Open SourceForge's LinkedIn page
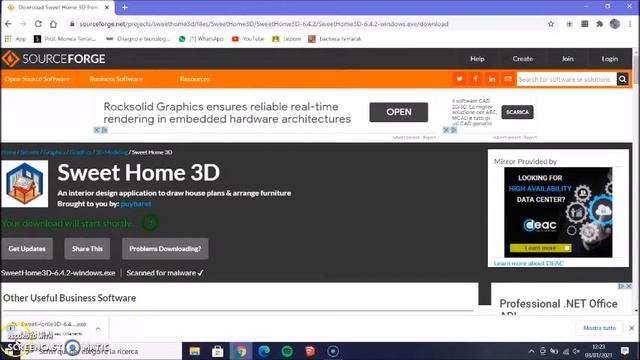 pyautogui.click(x=492, y=79)
